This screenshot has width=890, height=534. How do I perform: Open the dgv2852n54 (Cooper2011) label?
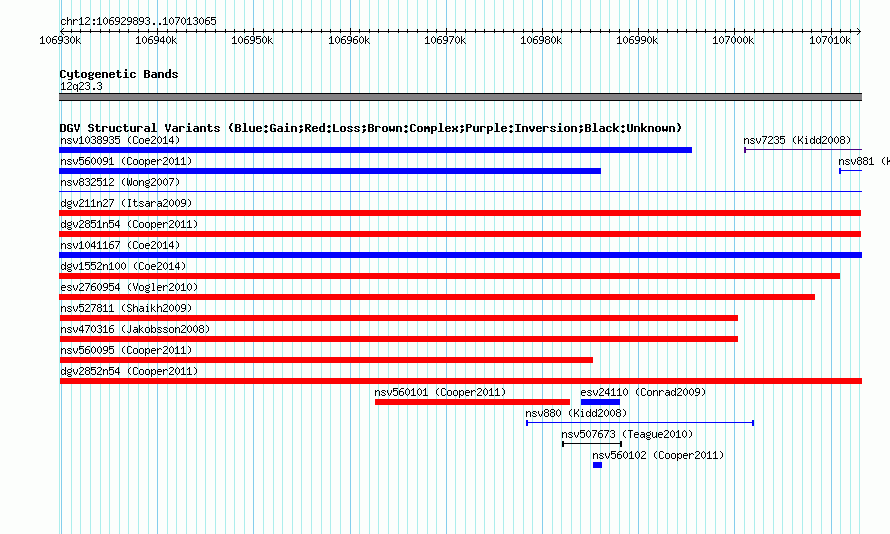(x=129, y=371)
